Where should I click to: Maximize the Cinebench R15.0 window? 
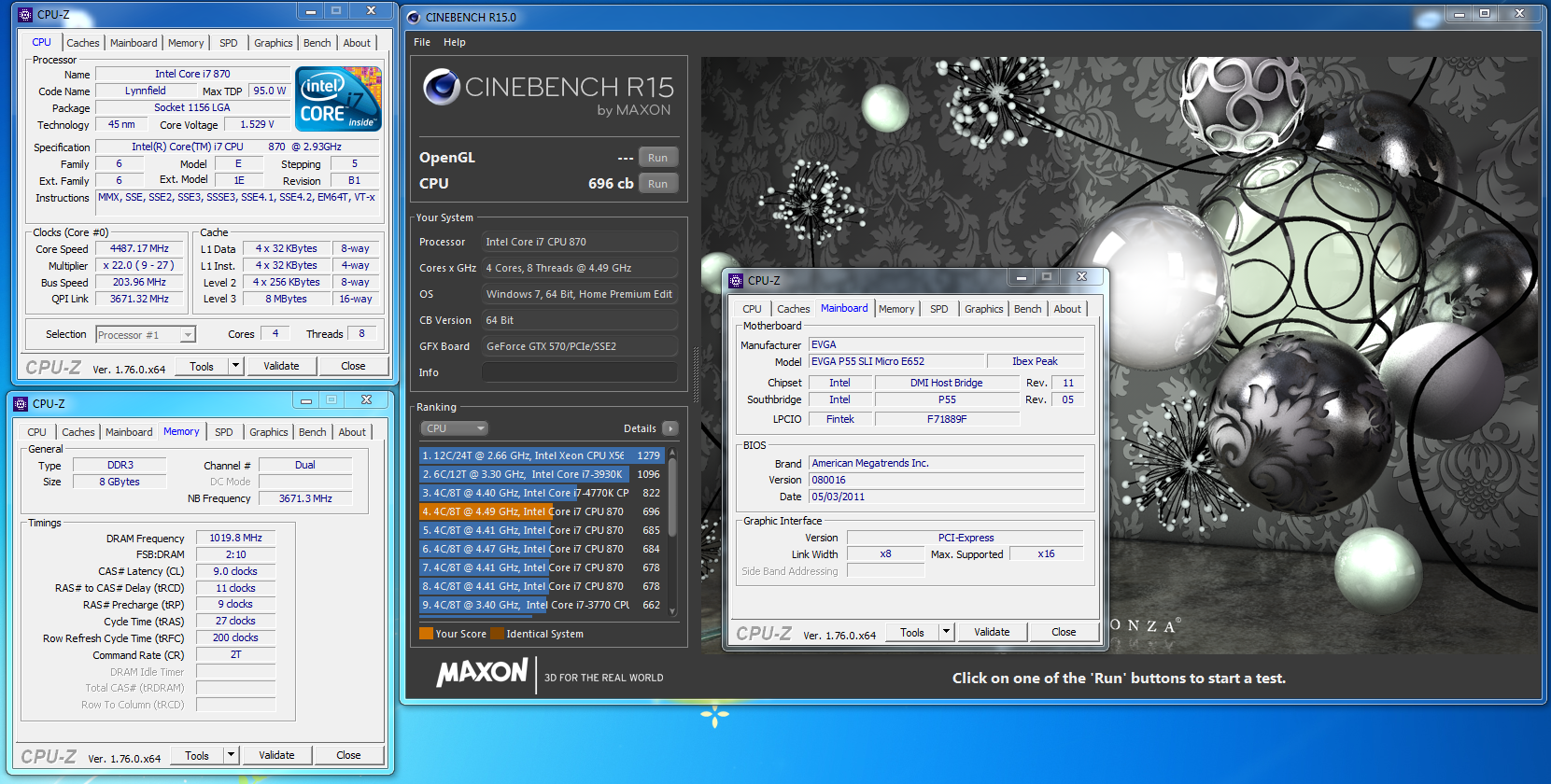pyautogui.click(x=1485, y=14)
